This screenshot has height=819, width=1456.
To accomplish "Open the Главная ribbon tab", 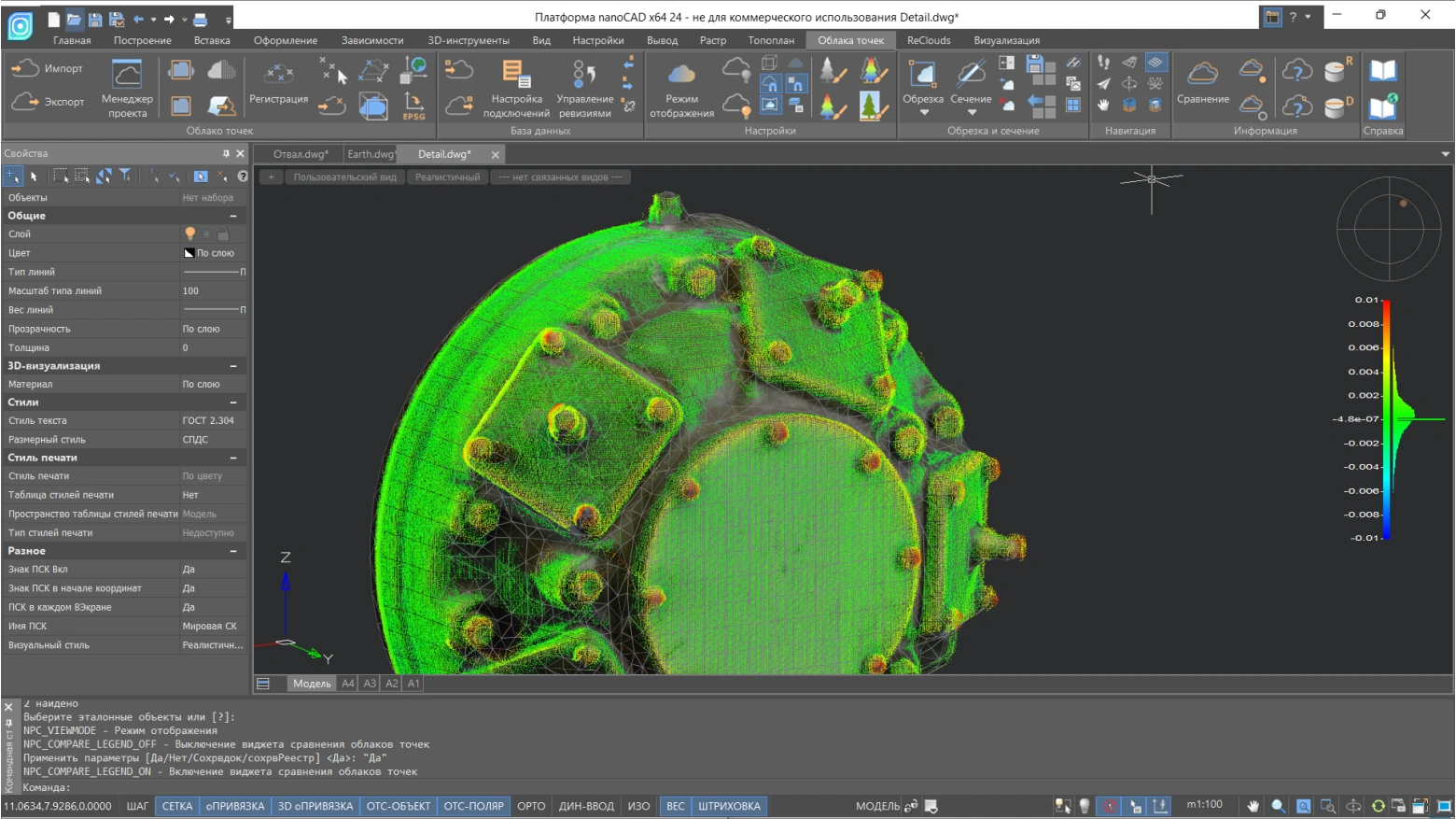I will pos(72,40).
